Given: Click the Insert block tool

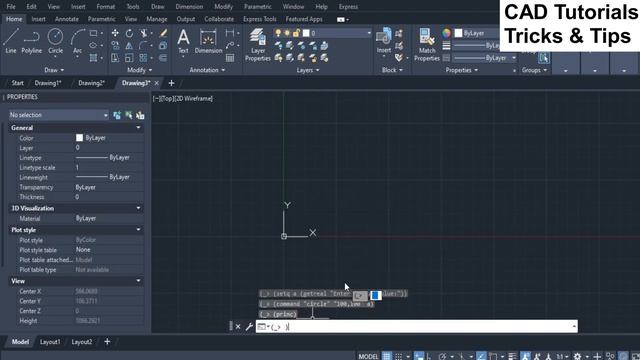Looking at the screenshot, I should point(384,41).
